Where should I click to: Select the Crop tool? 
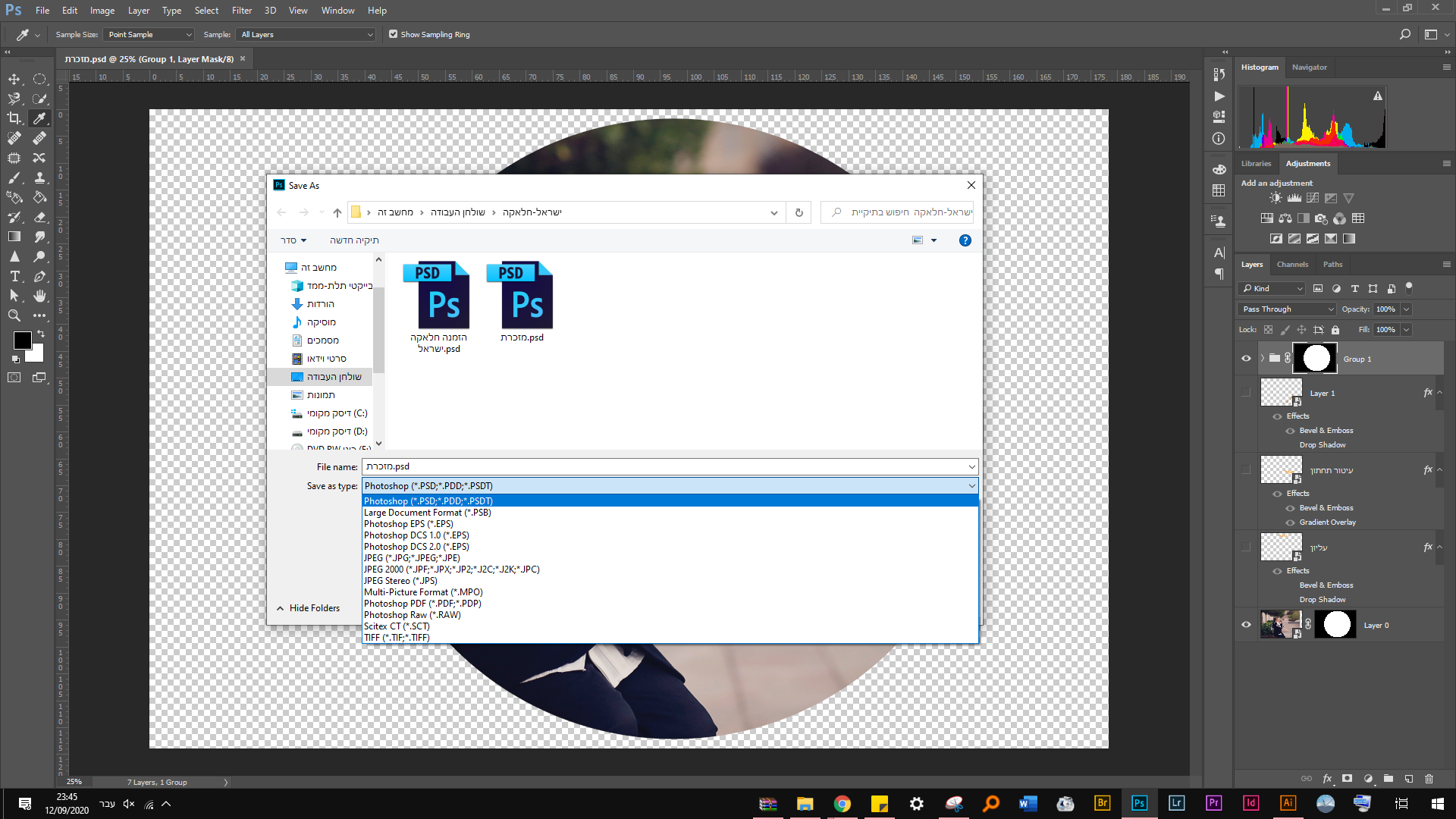coord(14,118)
